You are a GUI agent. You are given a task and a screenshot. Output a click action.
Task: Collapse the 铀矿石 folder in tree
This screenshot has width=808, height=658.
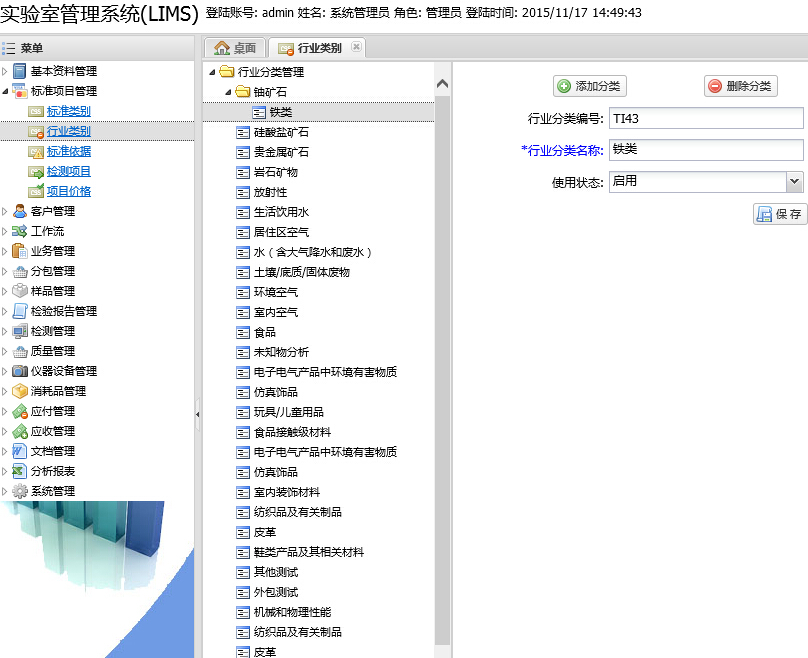228,92
